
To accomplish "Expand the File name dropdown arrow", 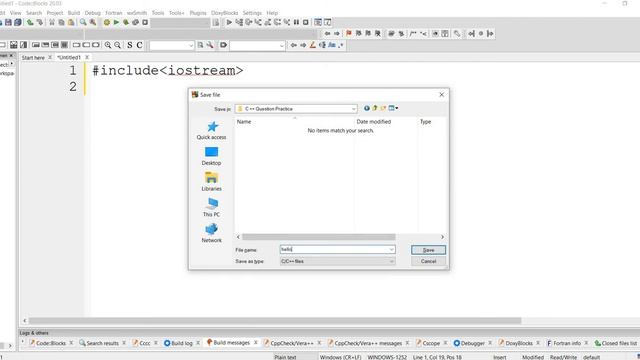I will click(x=391, y=249).
